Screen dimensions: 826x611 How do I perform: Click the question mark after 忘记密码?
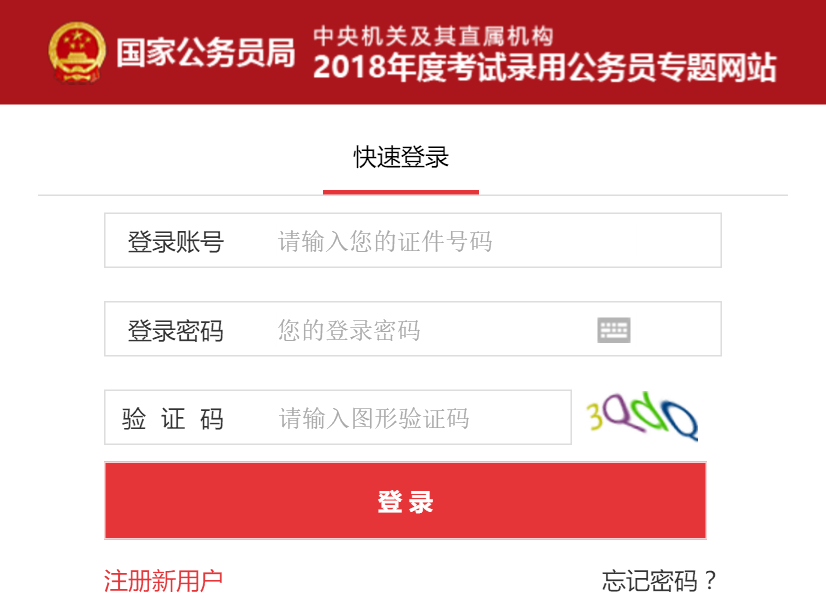click(710, 581)
